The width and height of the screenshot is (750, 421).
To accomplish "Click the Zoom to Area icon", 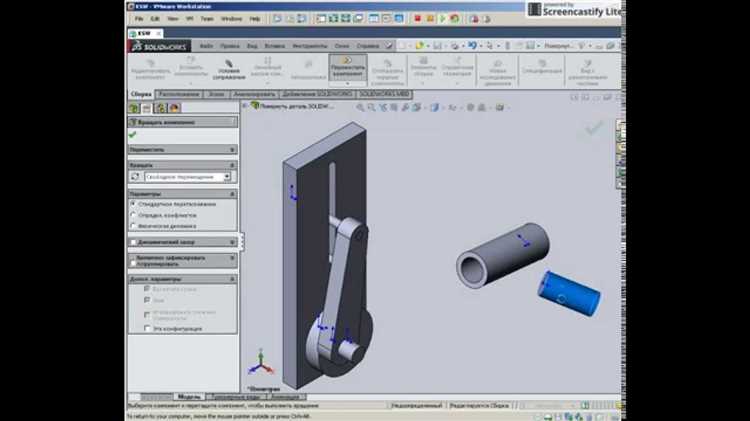I will pos(372,108).
